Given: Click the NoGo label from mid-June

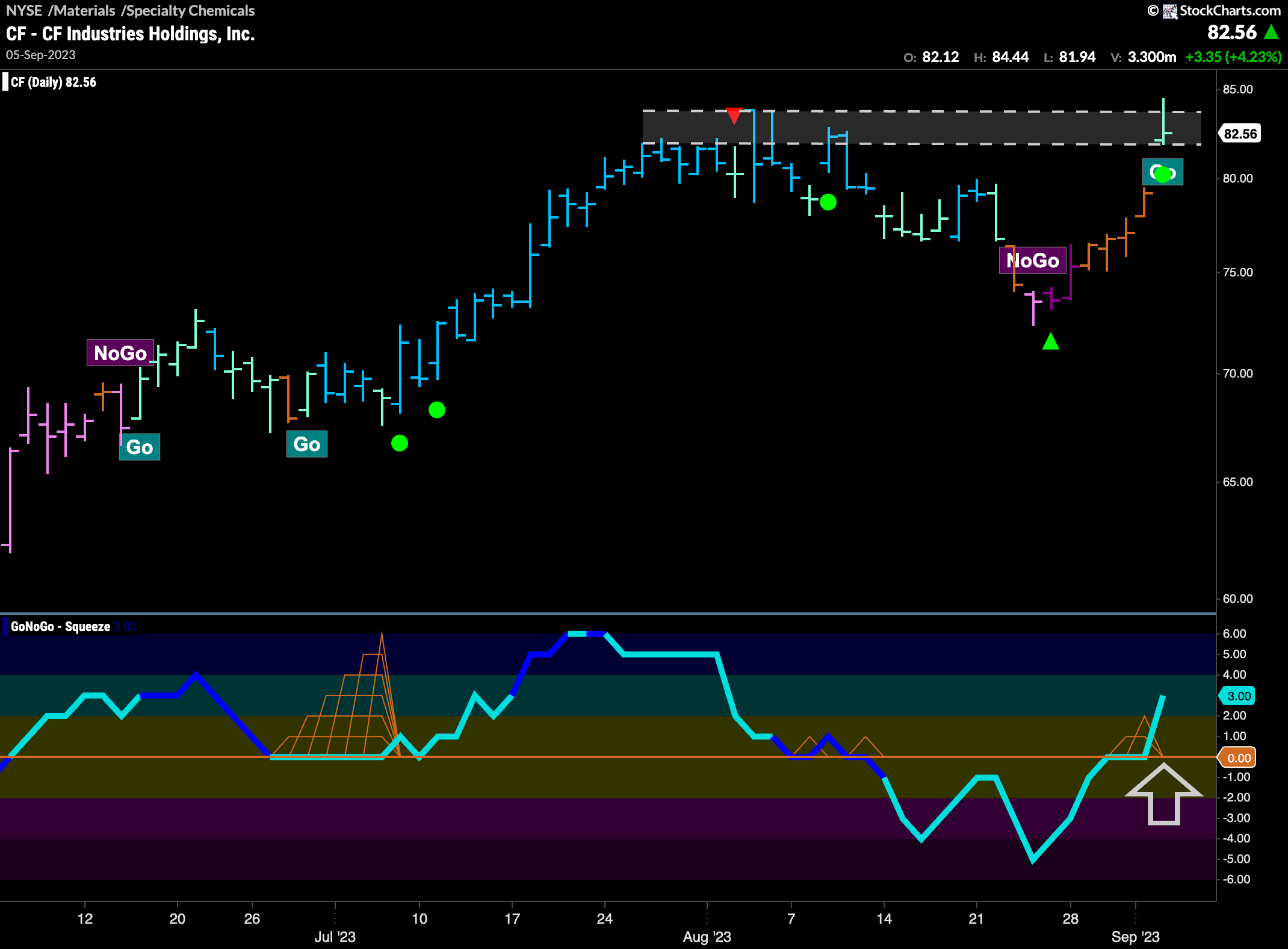Looking at the screenshot, I should pos(120,353).
